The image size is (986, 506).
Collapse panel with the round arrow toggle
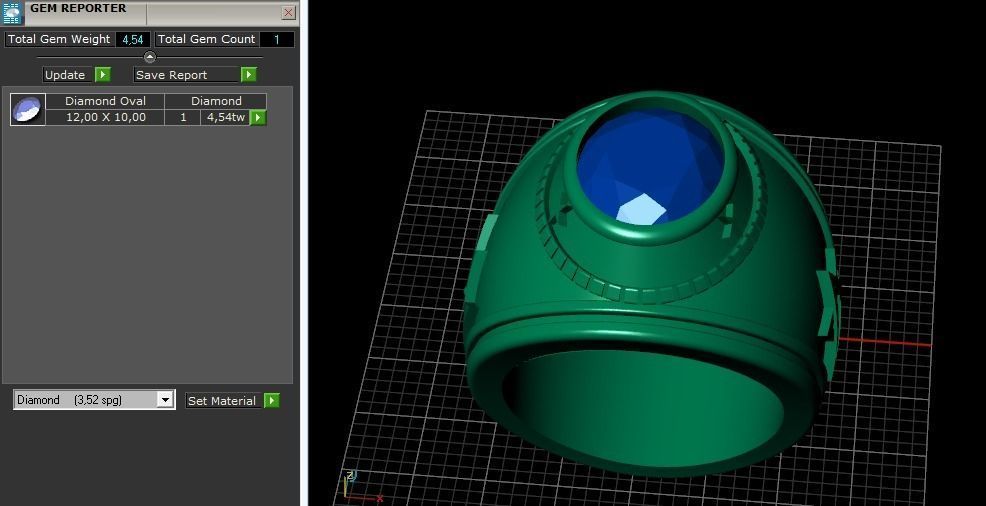150,57
